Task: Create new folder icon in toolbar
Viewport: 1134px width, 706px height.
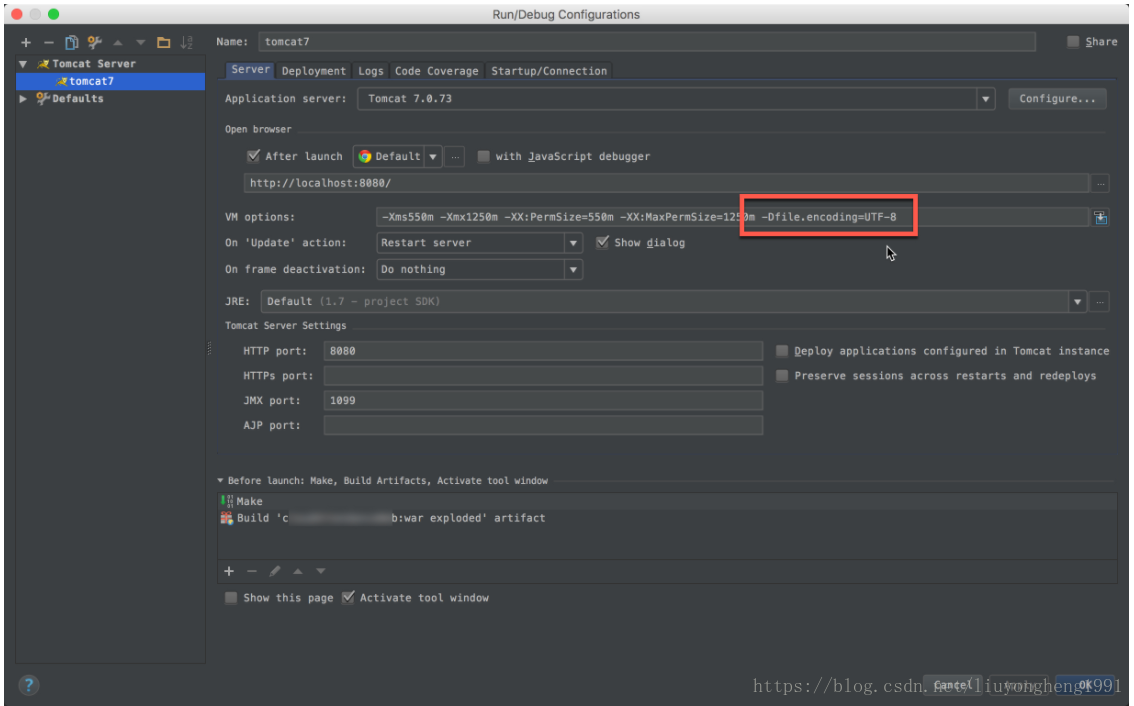Action: (x=163, y=43)
